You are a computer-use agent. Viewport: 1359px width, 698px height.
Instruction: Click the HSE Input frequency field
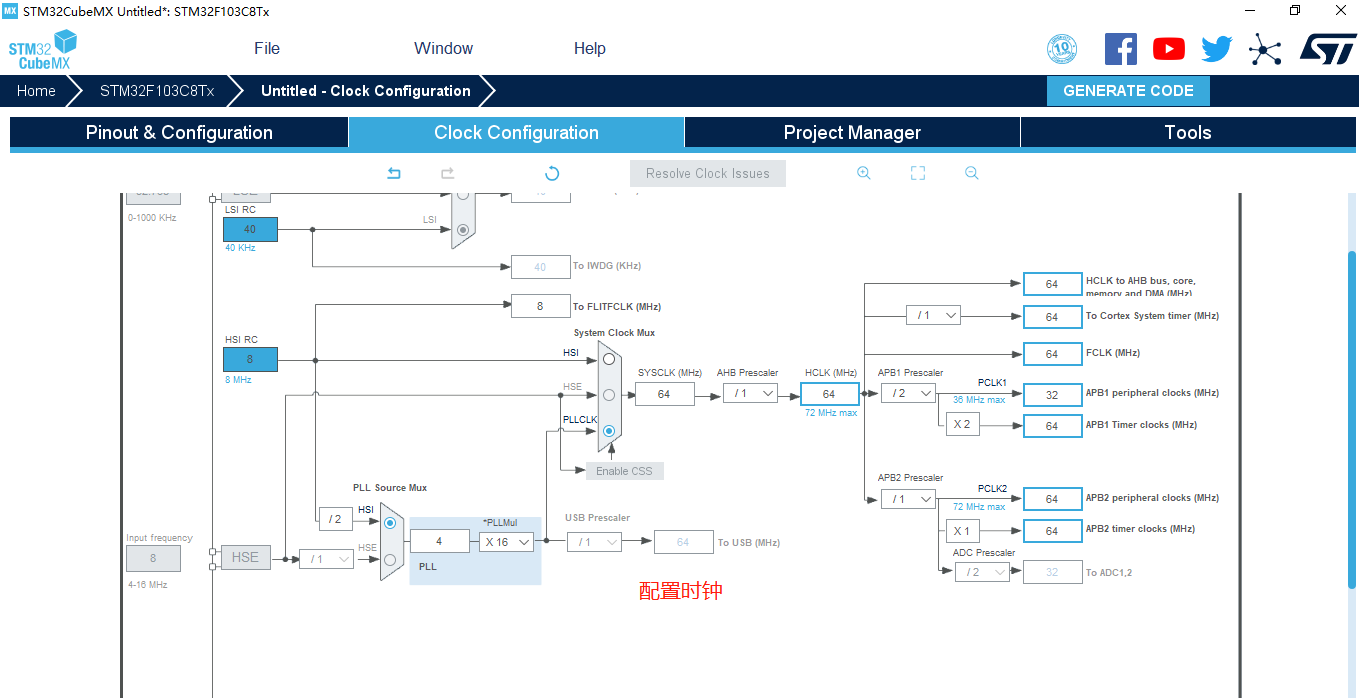tap(153, 558)
